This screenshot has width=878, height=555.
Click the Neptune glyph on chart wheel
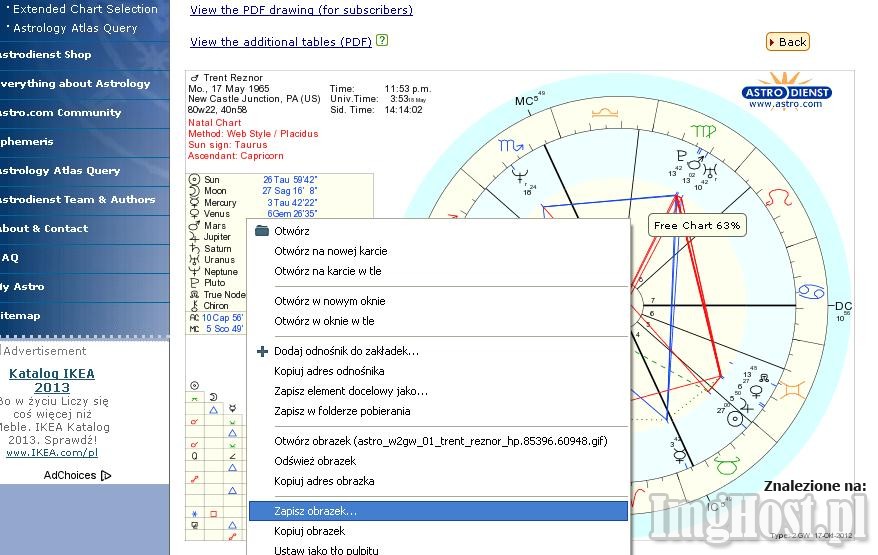[x=520, y=176]
